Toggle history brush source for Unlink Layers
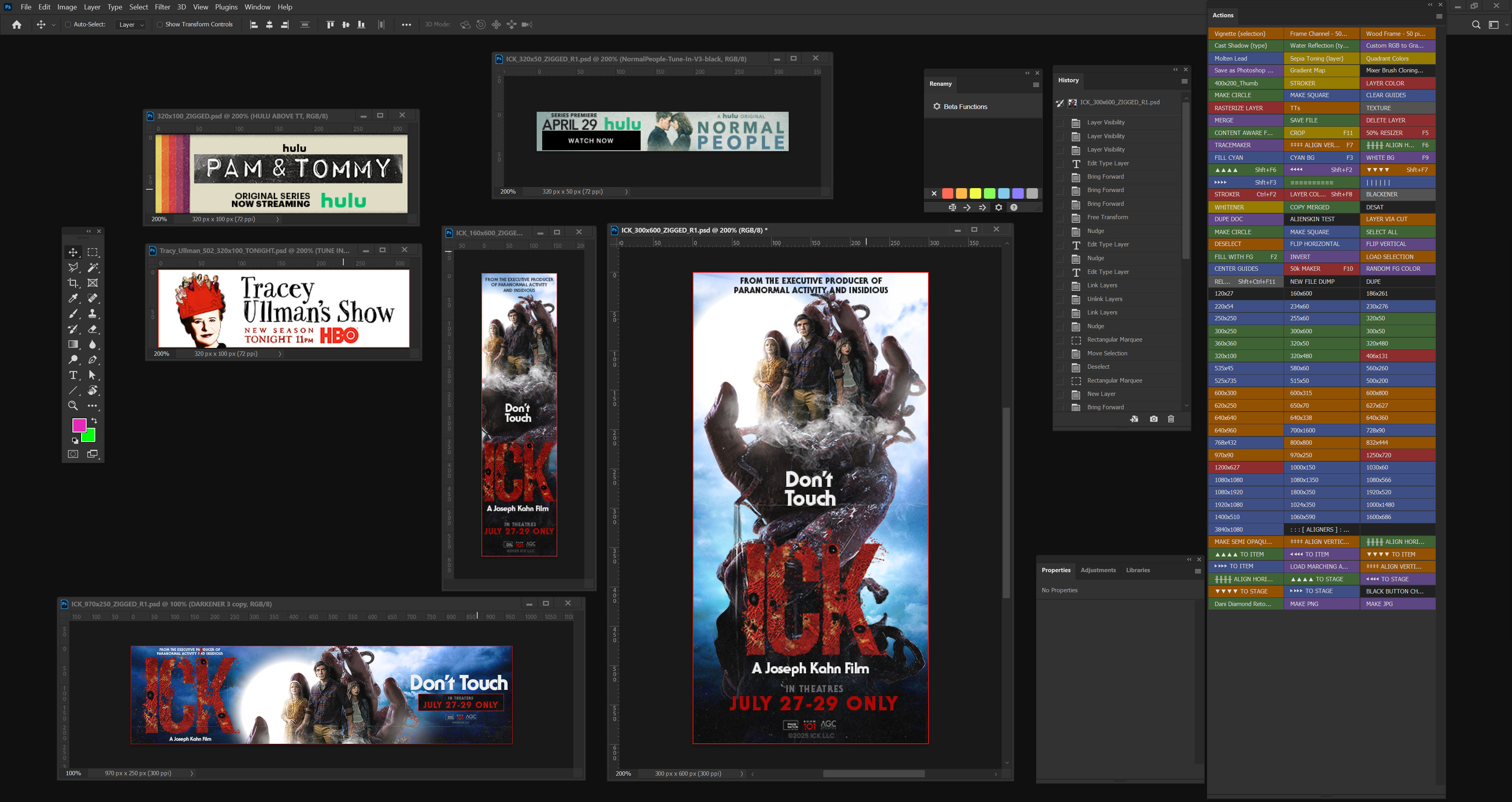The height and width of the screenshot is (802, 1512). coord(1060,299)
